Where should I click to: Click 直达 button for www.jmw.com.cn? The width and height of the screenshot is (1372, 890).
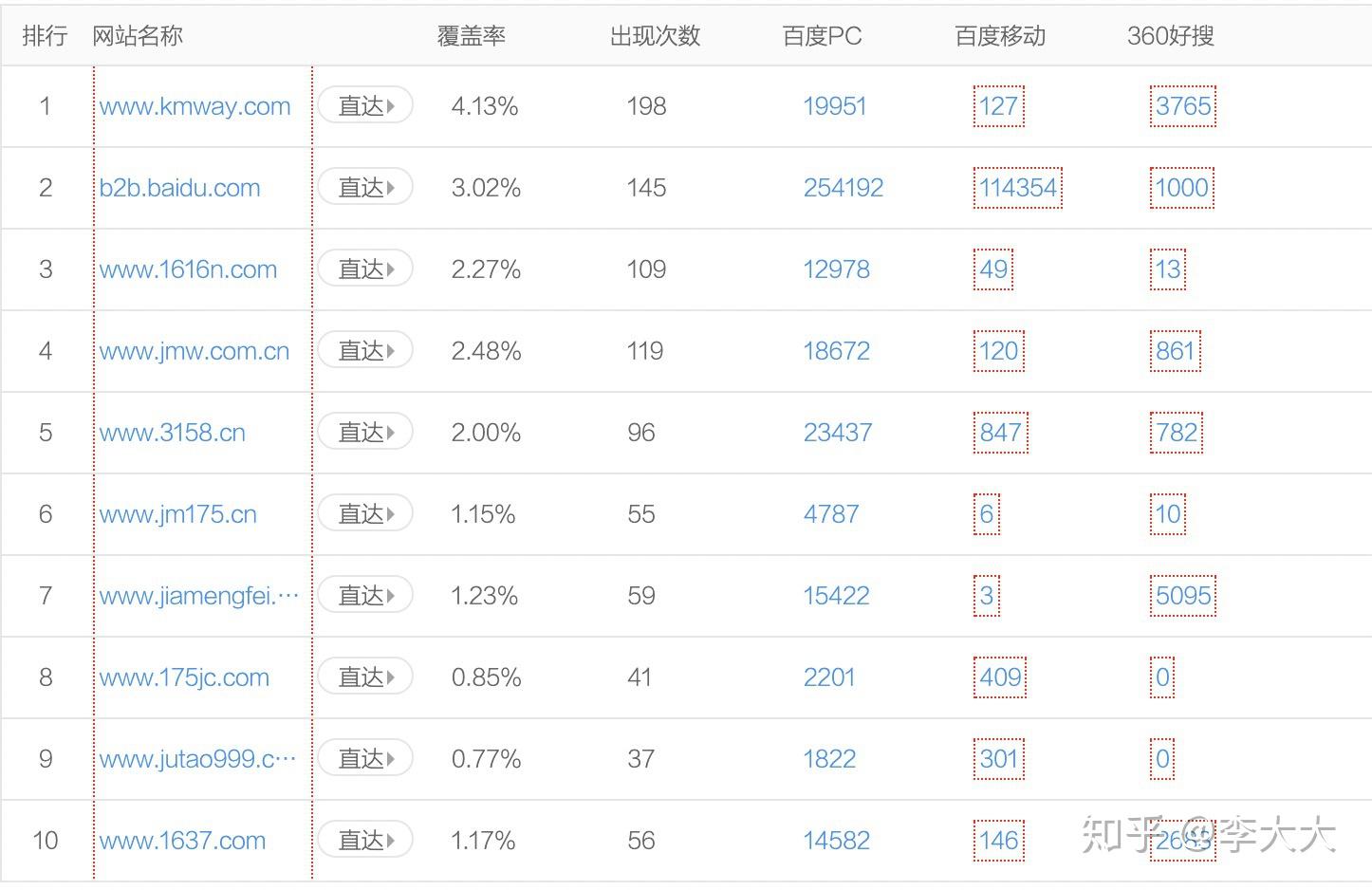(x=365, y=350)
